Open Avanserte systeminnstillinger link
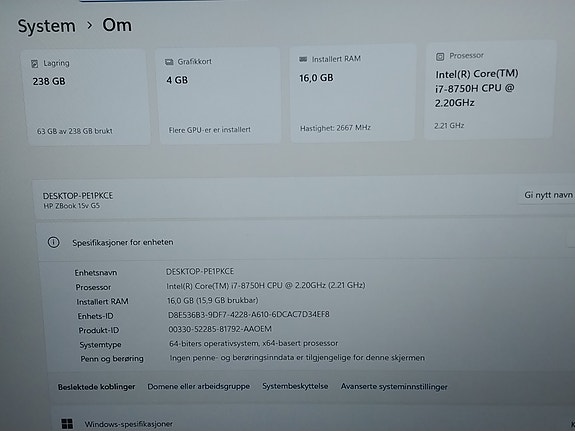The width and height of the screenshot is (575, 431). point(394,387)
